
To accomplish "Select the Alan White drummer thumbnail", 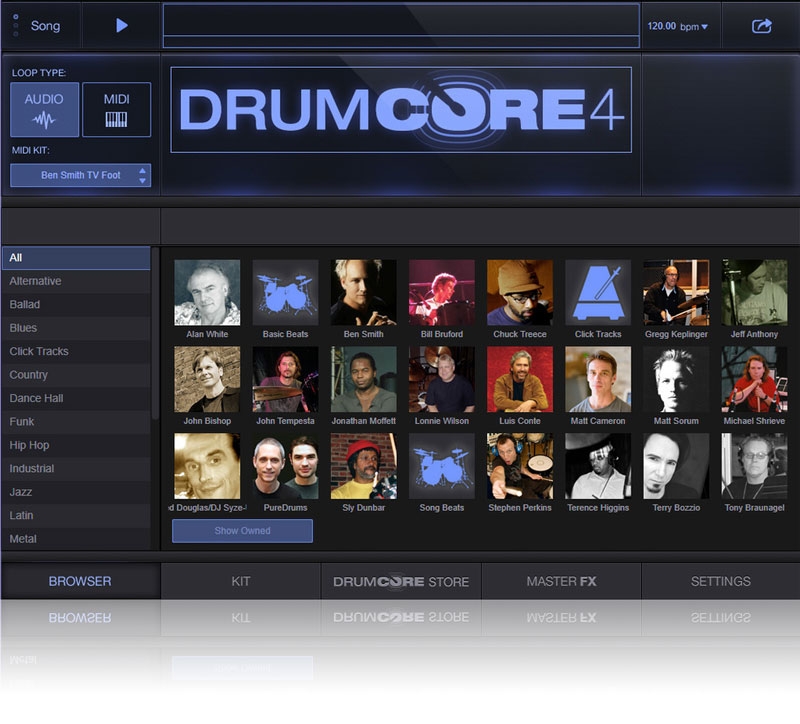I will 207,293.
